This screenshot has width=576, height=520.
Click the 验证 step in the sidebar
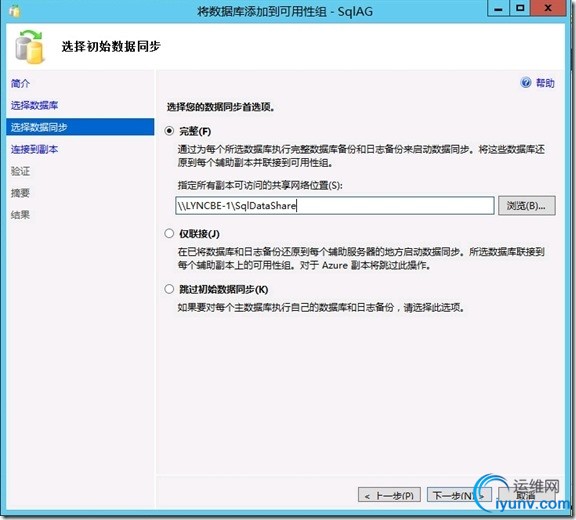coord(20,171)
